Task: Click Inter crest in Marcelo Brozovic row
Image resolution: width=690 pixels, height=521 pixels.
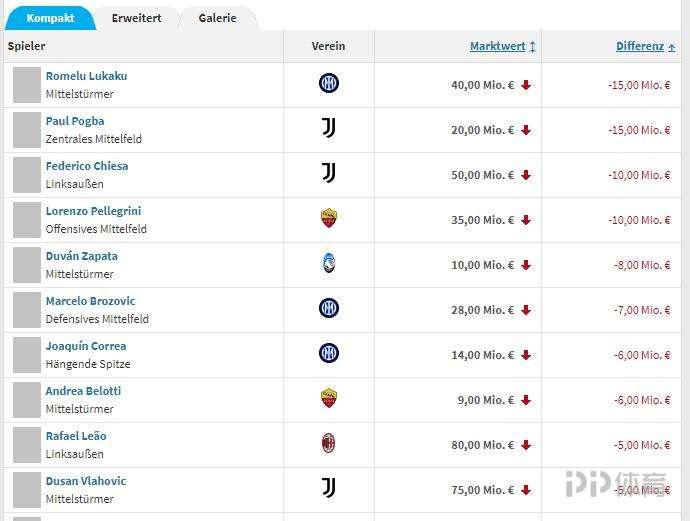Action: 328,308
